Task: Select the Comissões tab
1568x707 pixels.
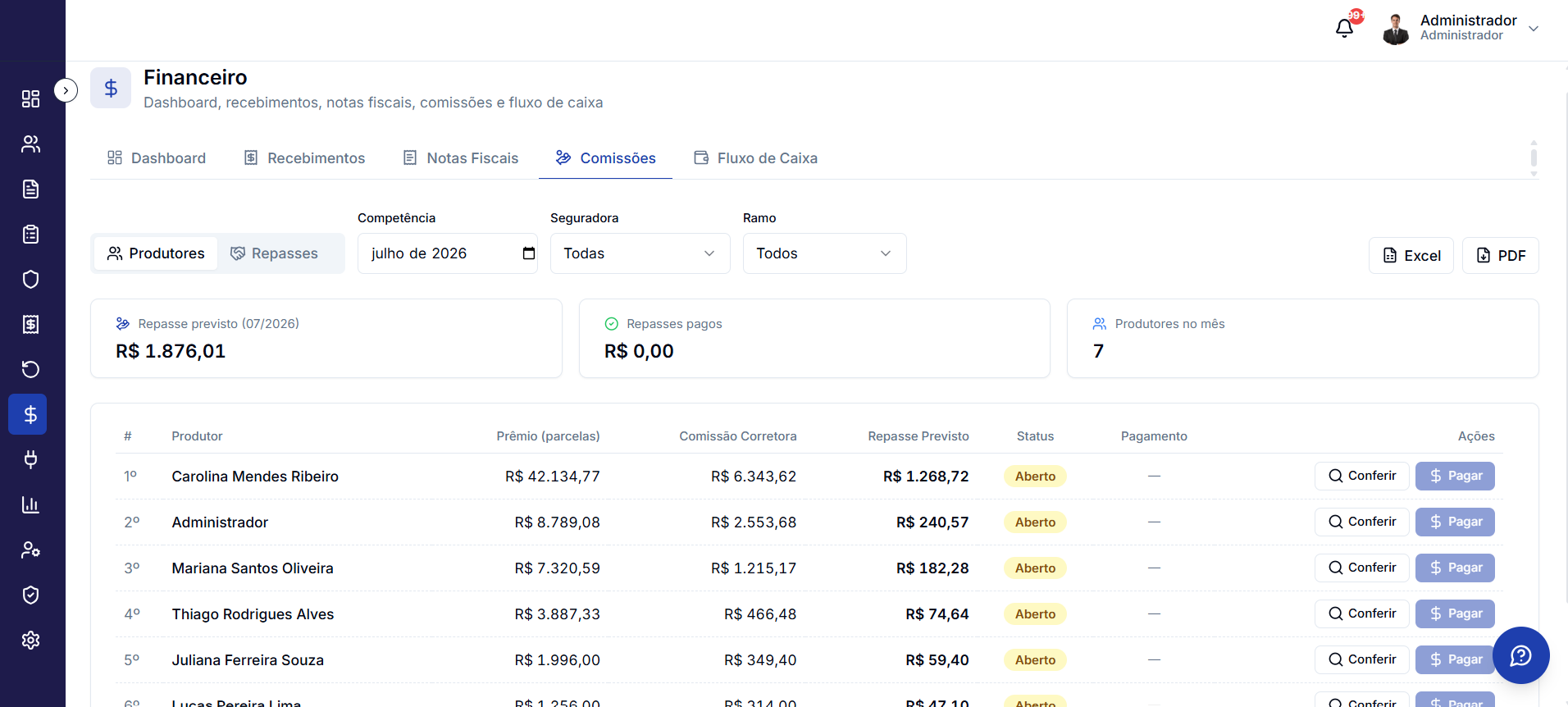Action: [x=605, y=158]
